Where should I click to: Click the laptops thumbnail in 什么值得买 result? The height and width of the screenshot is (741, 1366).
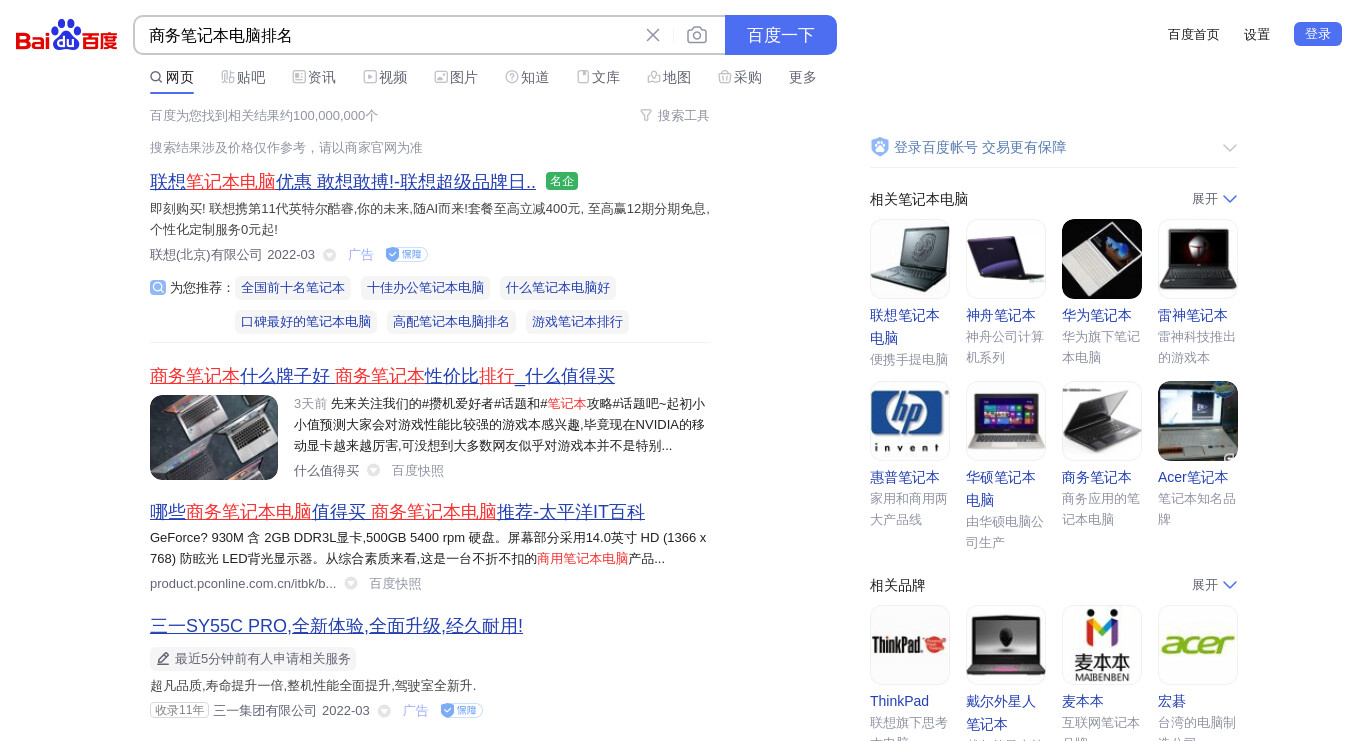214,437
